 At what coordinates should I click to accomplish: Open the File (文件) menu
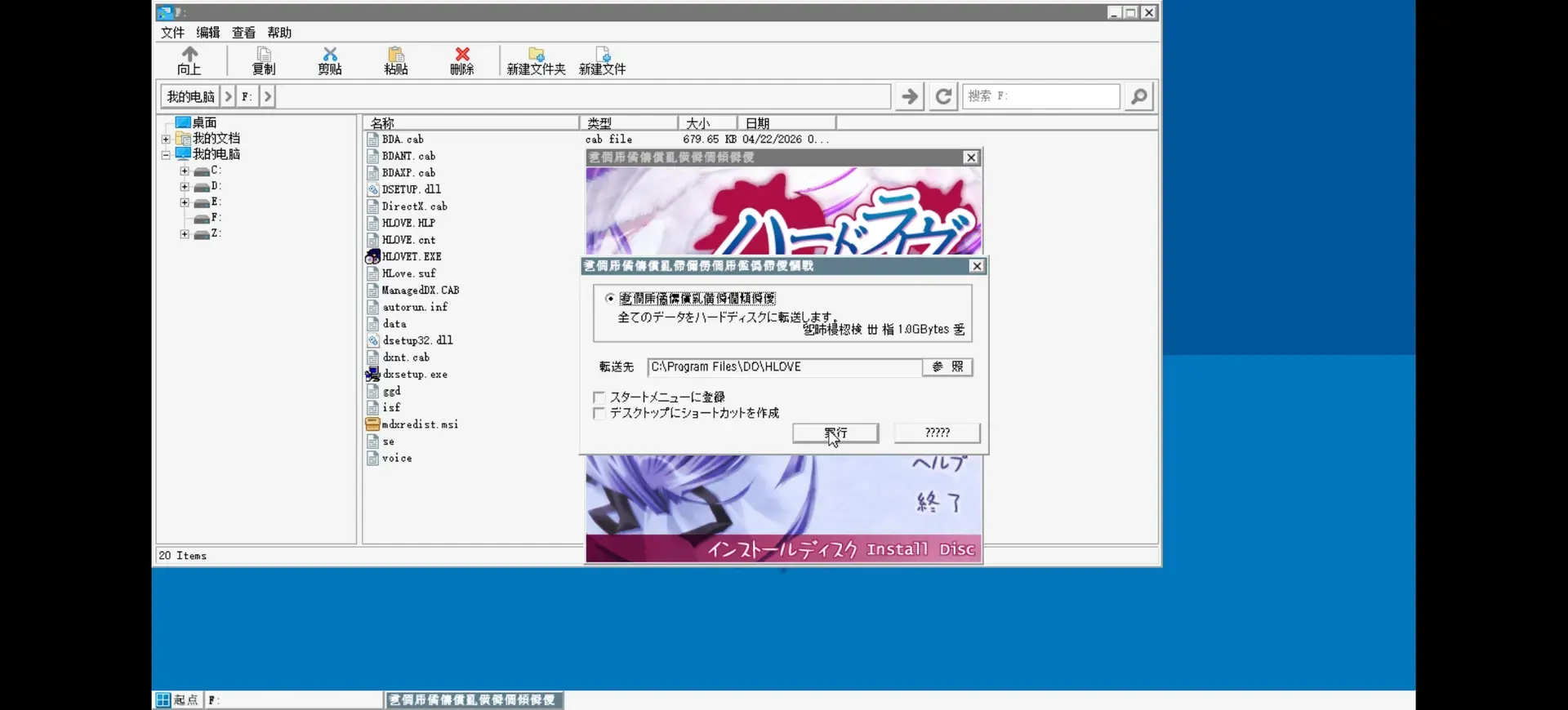coord(172,33)
